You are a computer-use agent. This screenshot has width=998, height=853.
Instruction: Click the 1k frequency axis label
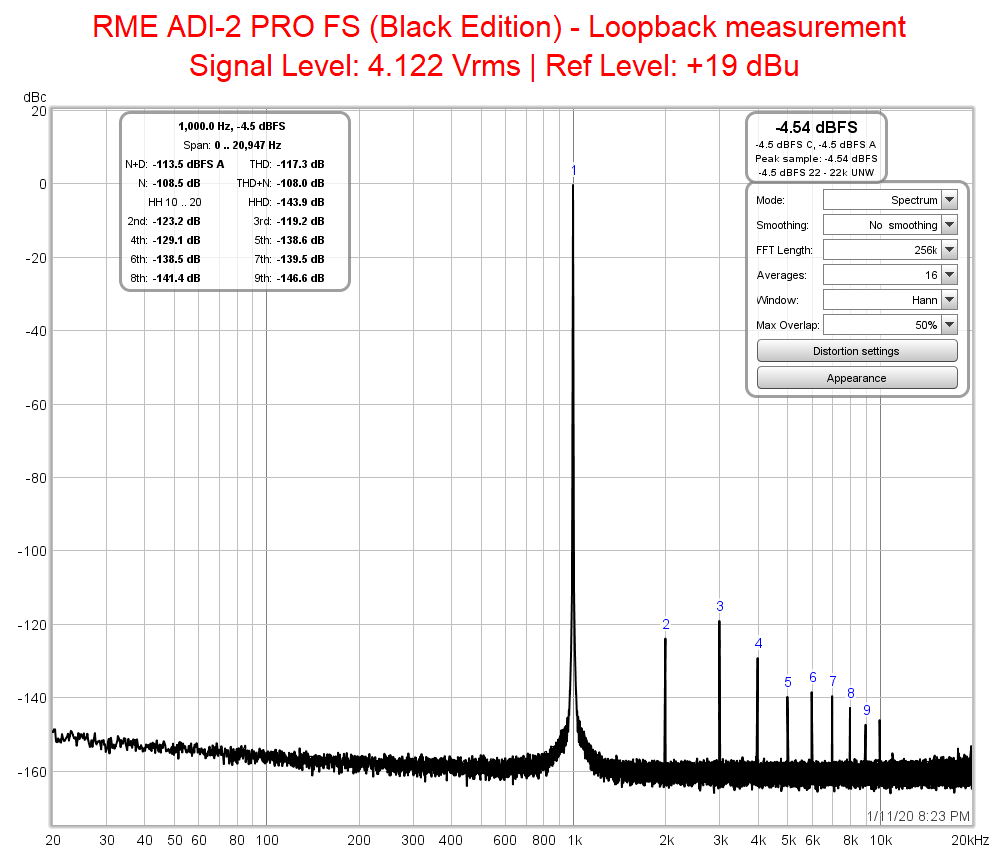(x=575, y=840)
